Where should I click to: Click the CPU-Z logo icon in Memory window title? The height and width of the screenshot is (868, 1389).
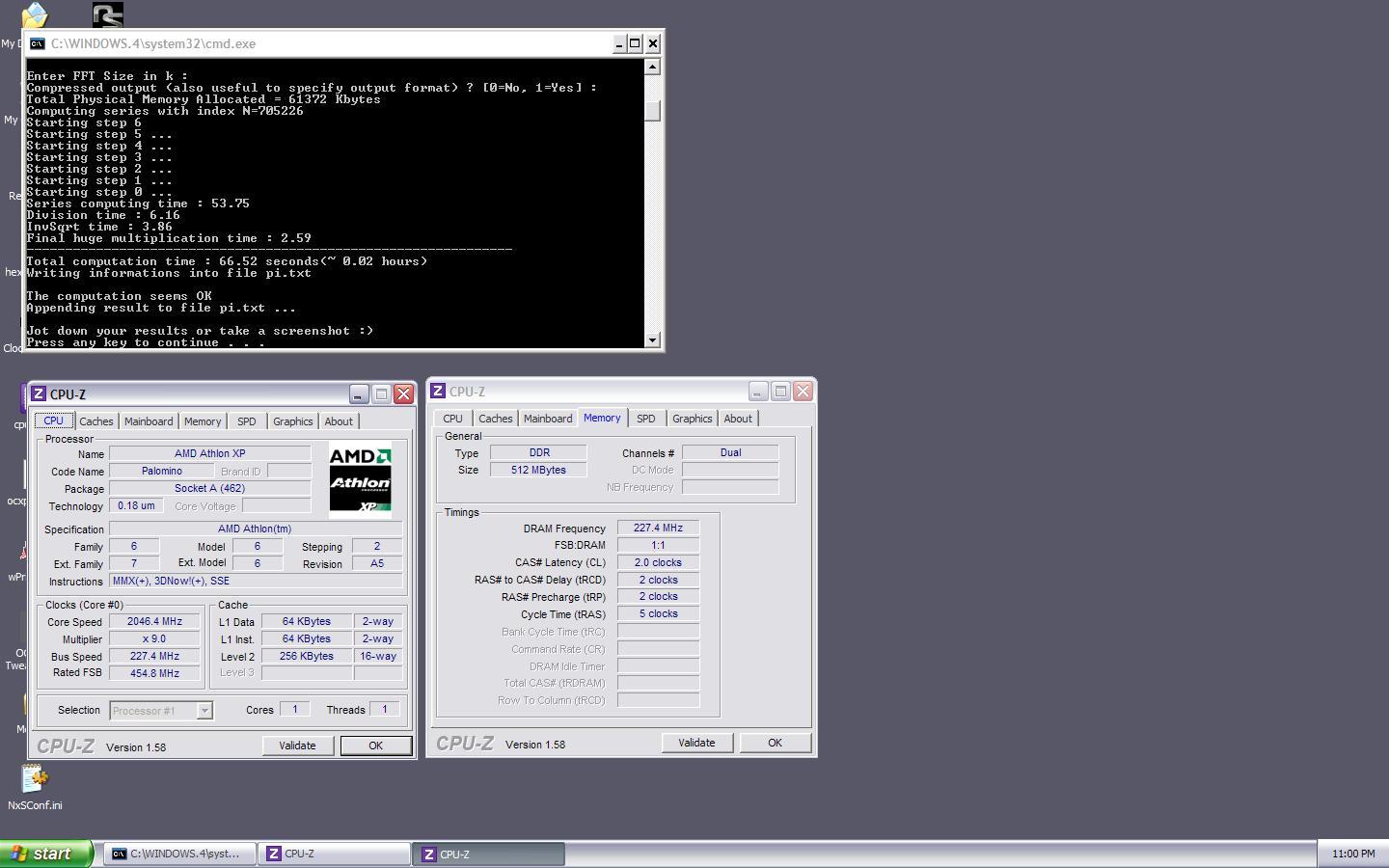(x=438, y=391)
